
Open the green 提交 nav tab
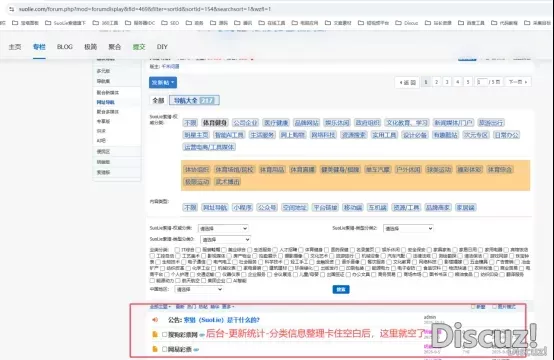139,47
